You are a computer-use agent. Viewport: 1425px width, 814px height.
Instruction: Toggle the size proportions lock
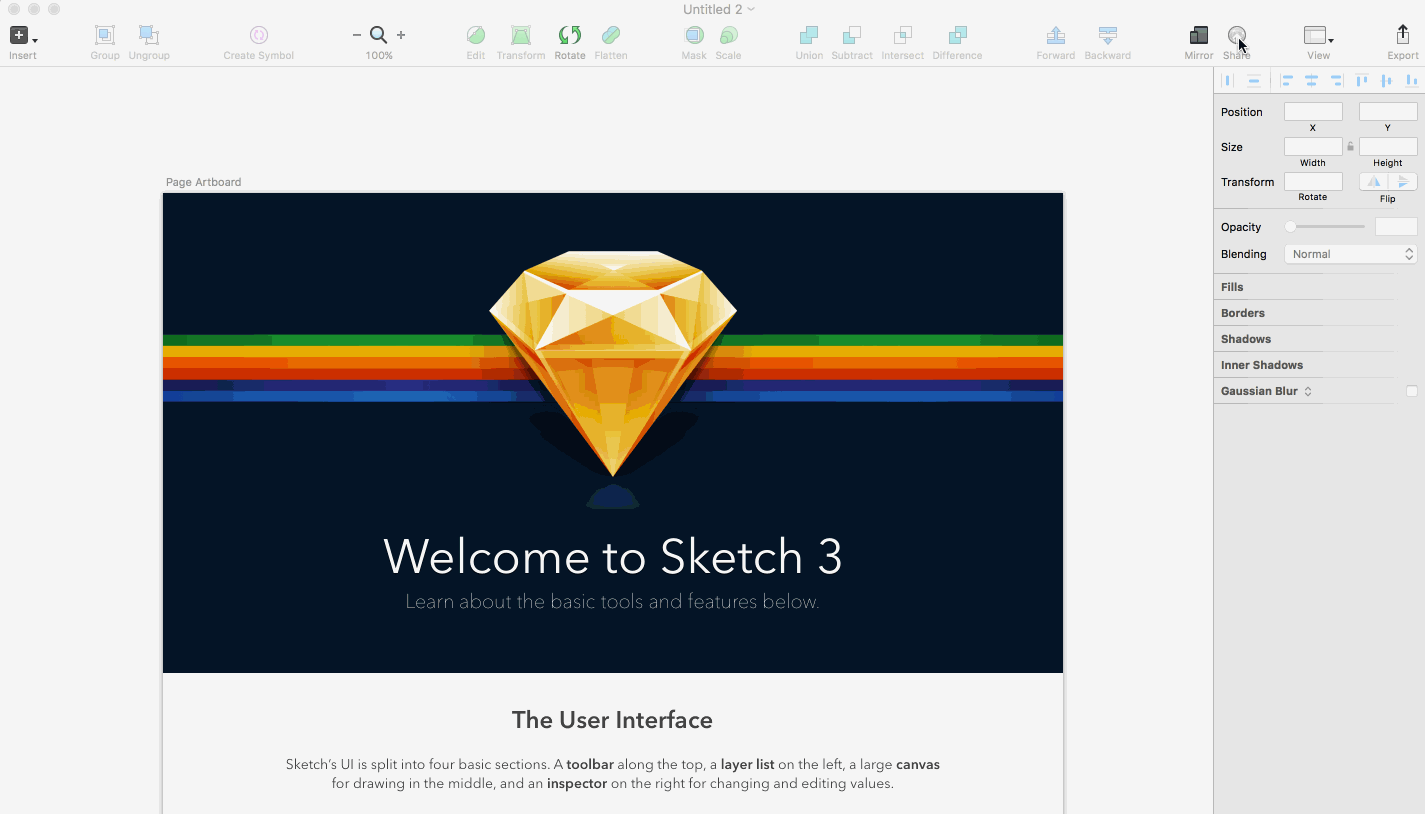1350,147
